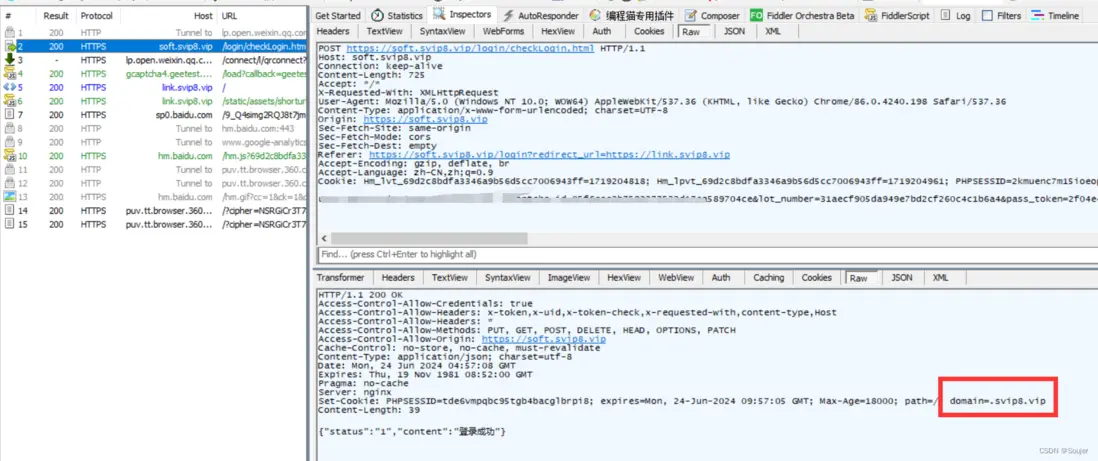The width and height of the screenshot is (1098, 461).
Task: Click JS script icon of session 6
Action: (10, 101)
